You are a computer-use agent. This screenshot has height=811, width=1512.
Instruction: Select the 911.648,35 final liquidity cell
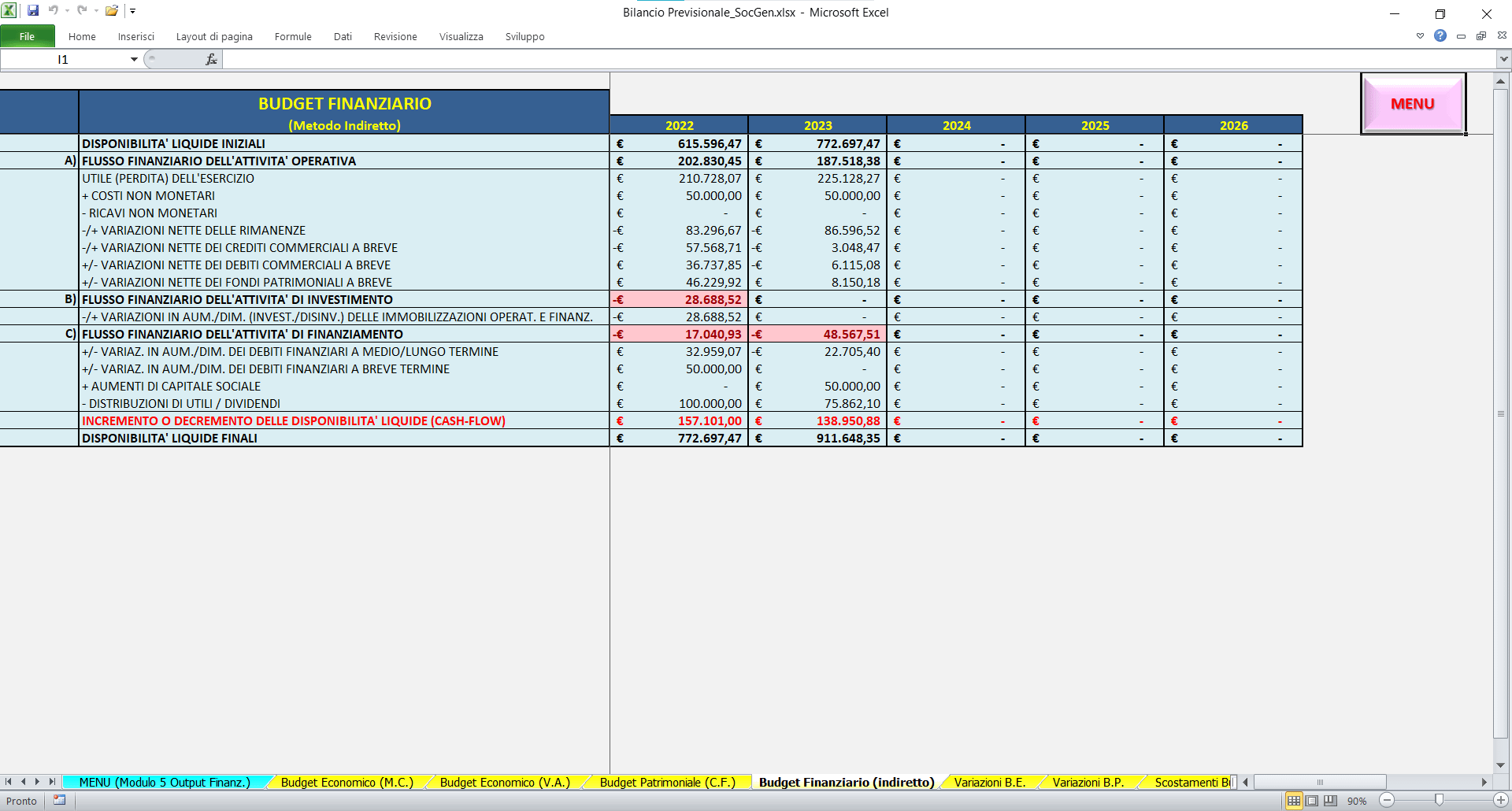pos(817,438)
